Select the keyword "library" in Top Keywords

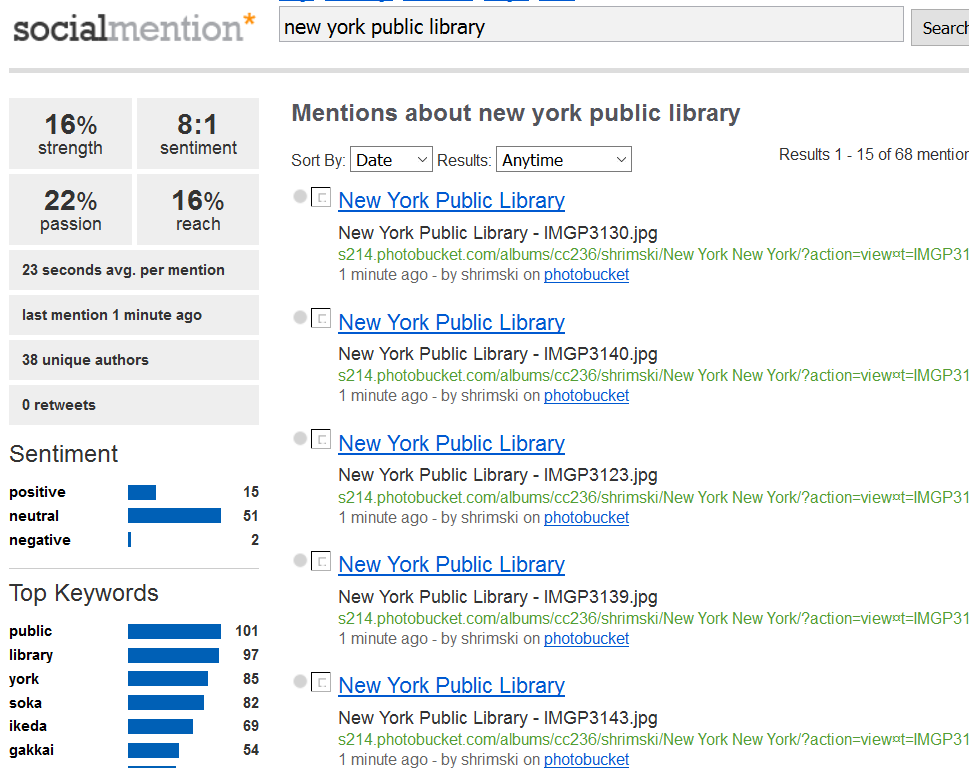coord(31,655)
